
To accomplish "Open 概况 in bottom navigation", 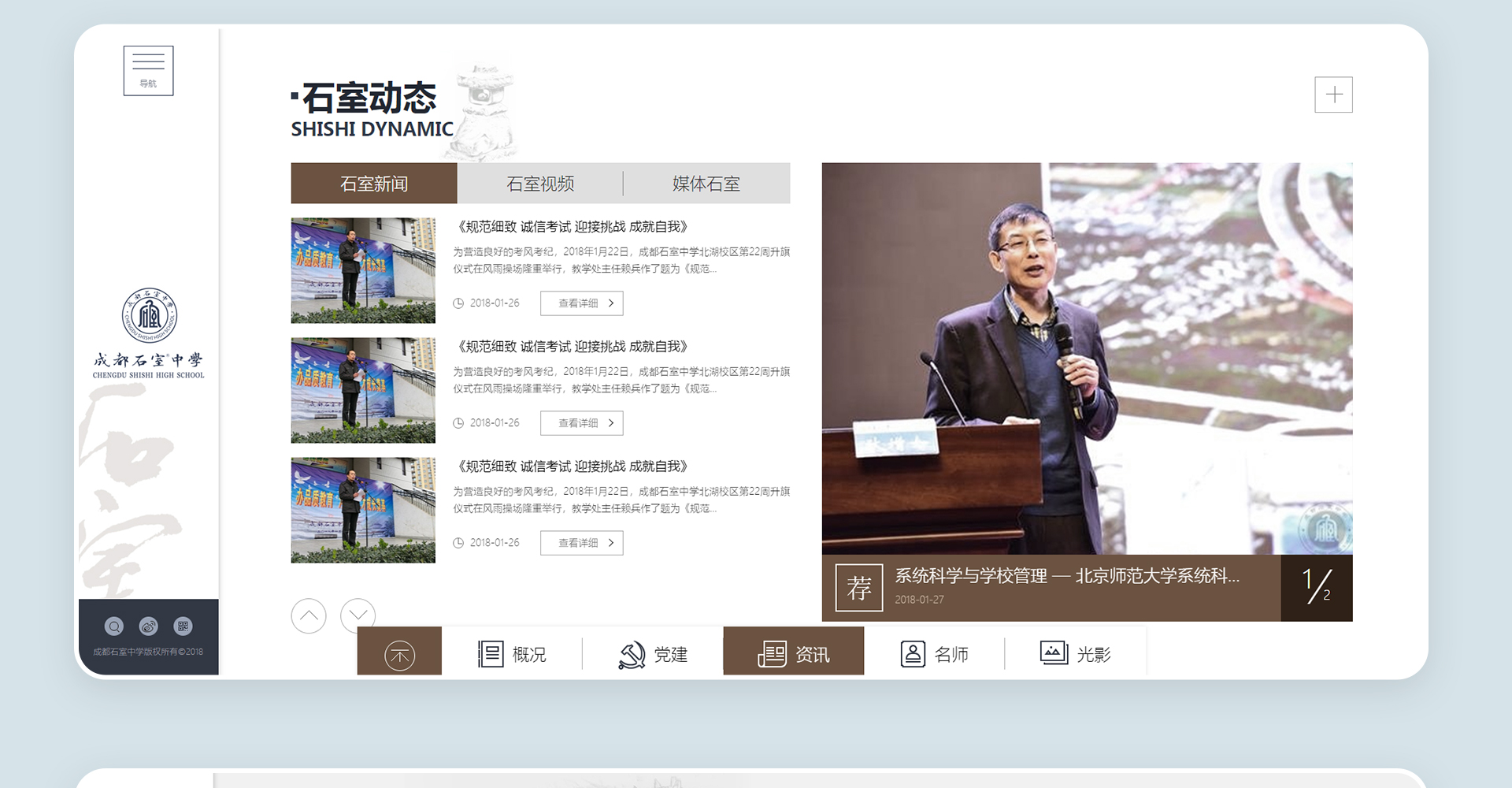I will [512, 654].
